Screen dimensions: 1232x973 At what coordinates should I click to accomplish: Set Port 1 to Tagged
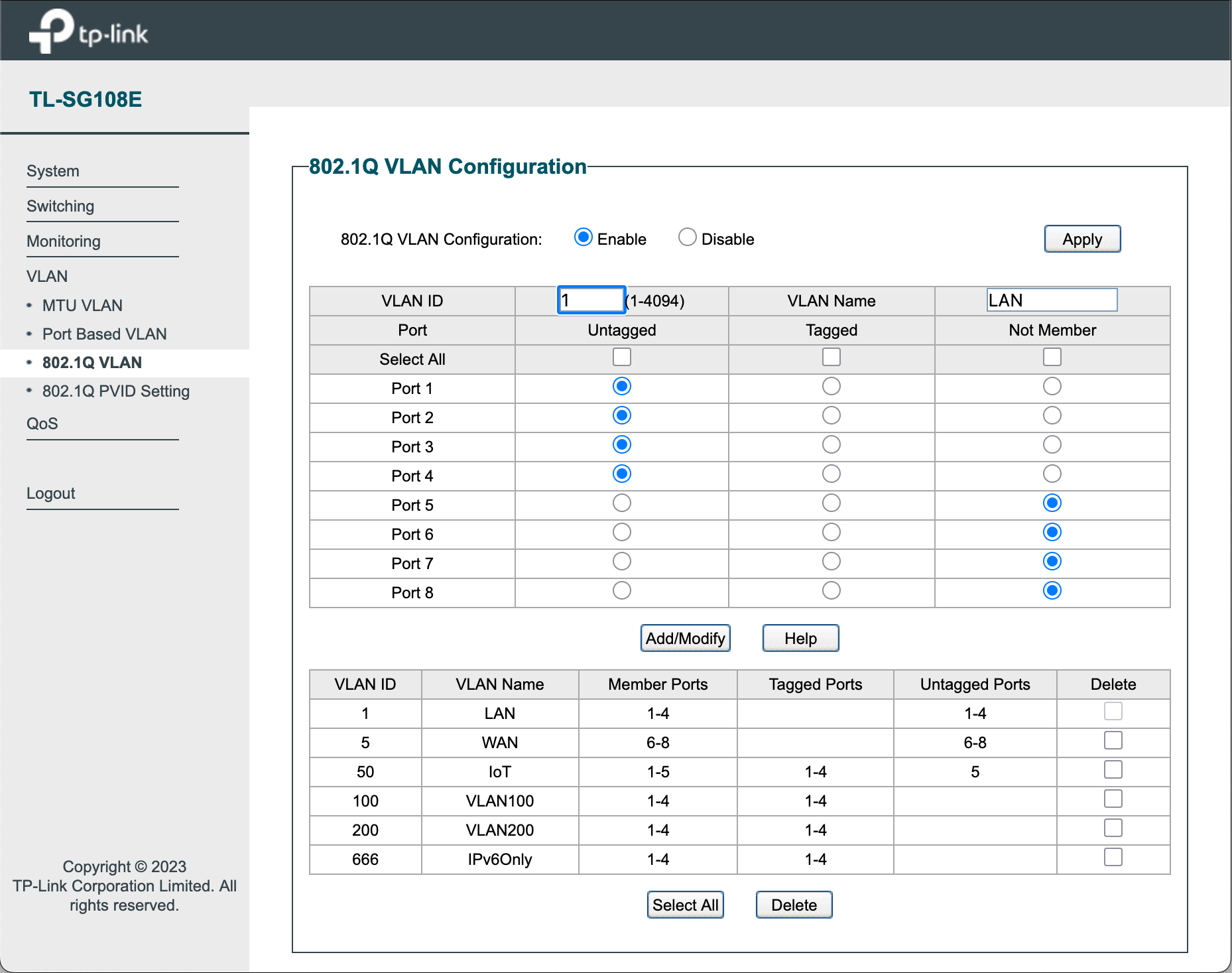[x=832, y=387]
